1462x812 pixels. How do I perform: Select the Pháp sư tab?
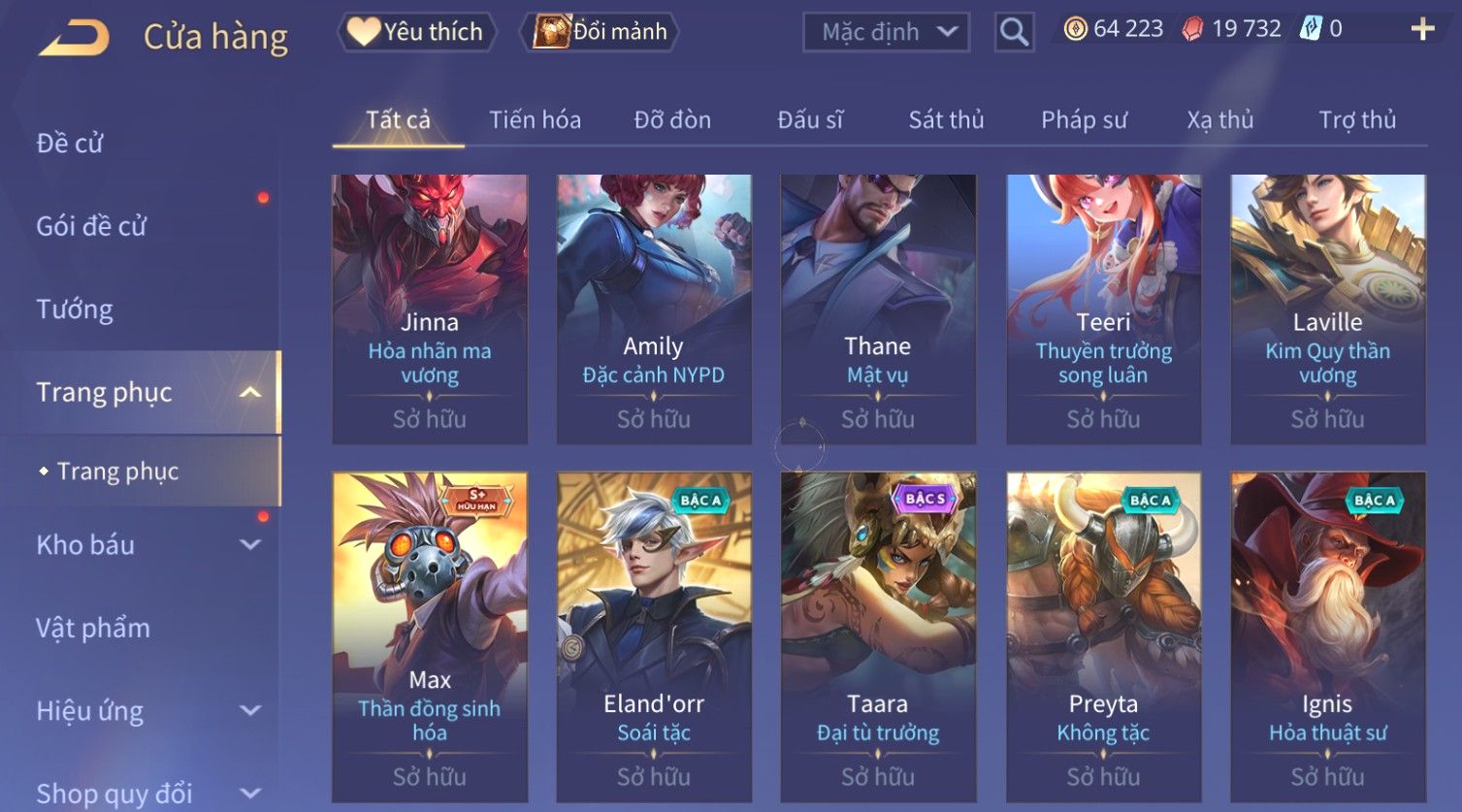pos(1084,120)
